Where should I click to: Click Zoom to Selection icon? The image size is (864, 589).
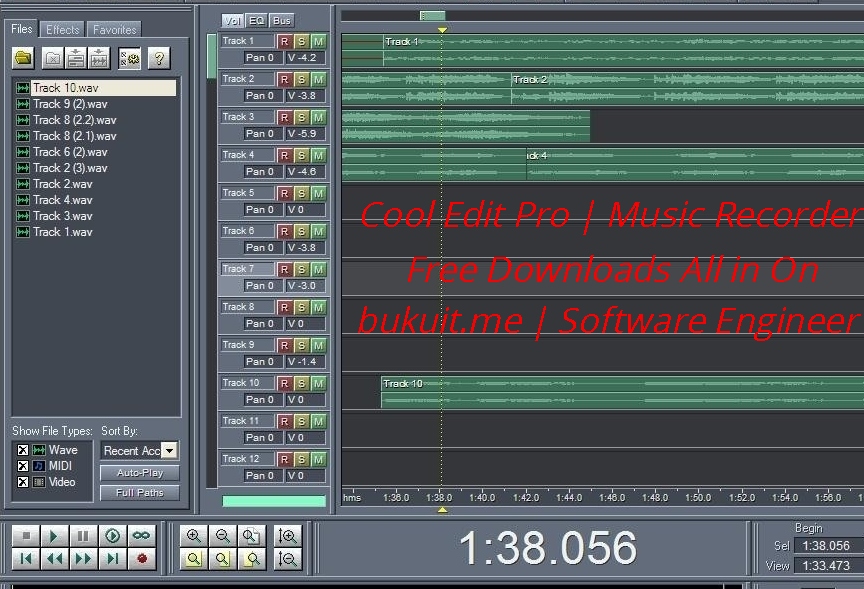pyautogui.click(x=194, y=559)
